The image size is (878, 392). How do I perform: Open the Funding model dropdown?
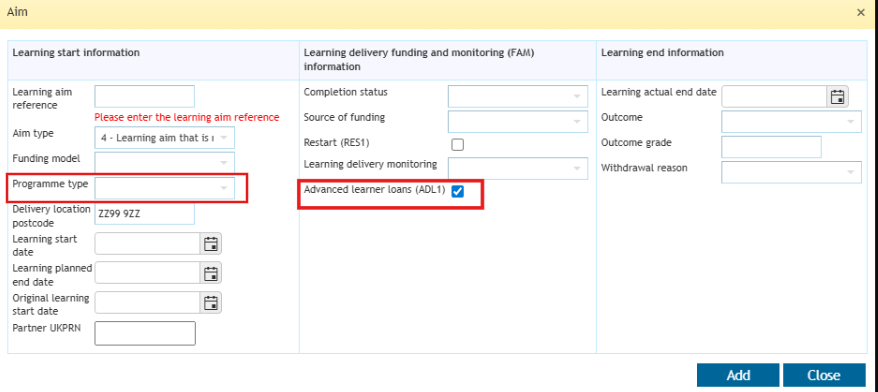pos(165,162)
